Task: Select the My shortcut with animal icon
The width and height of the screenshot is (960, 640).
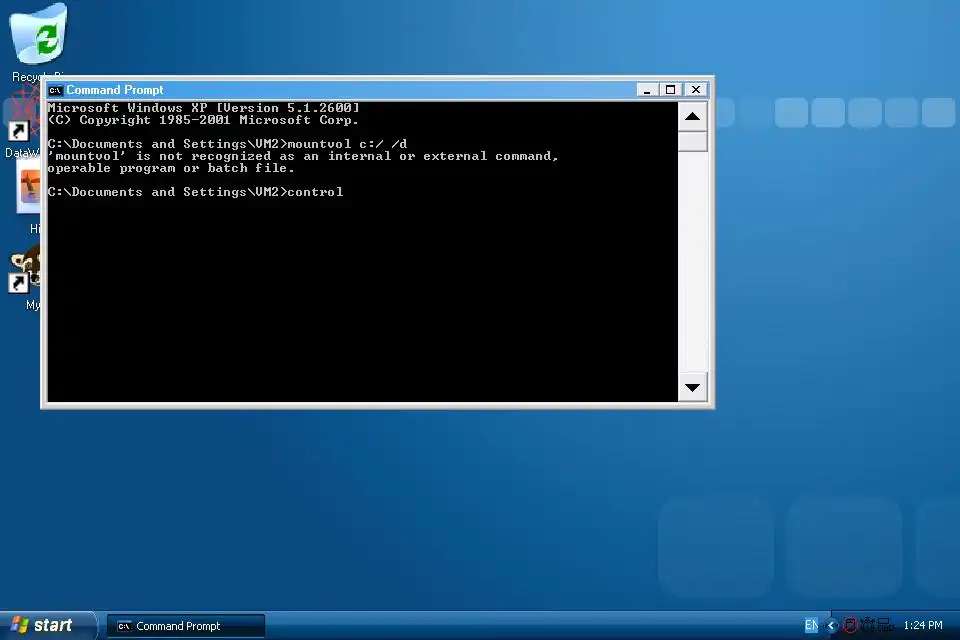Action: 24,277
